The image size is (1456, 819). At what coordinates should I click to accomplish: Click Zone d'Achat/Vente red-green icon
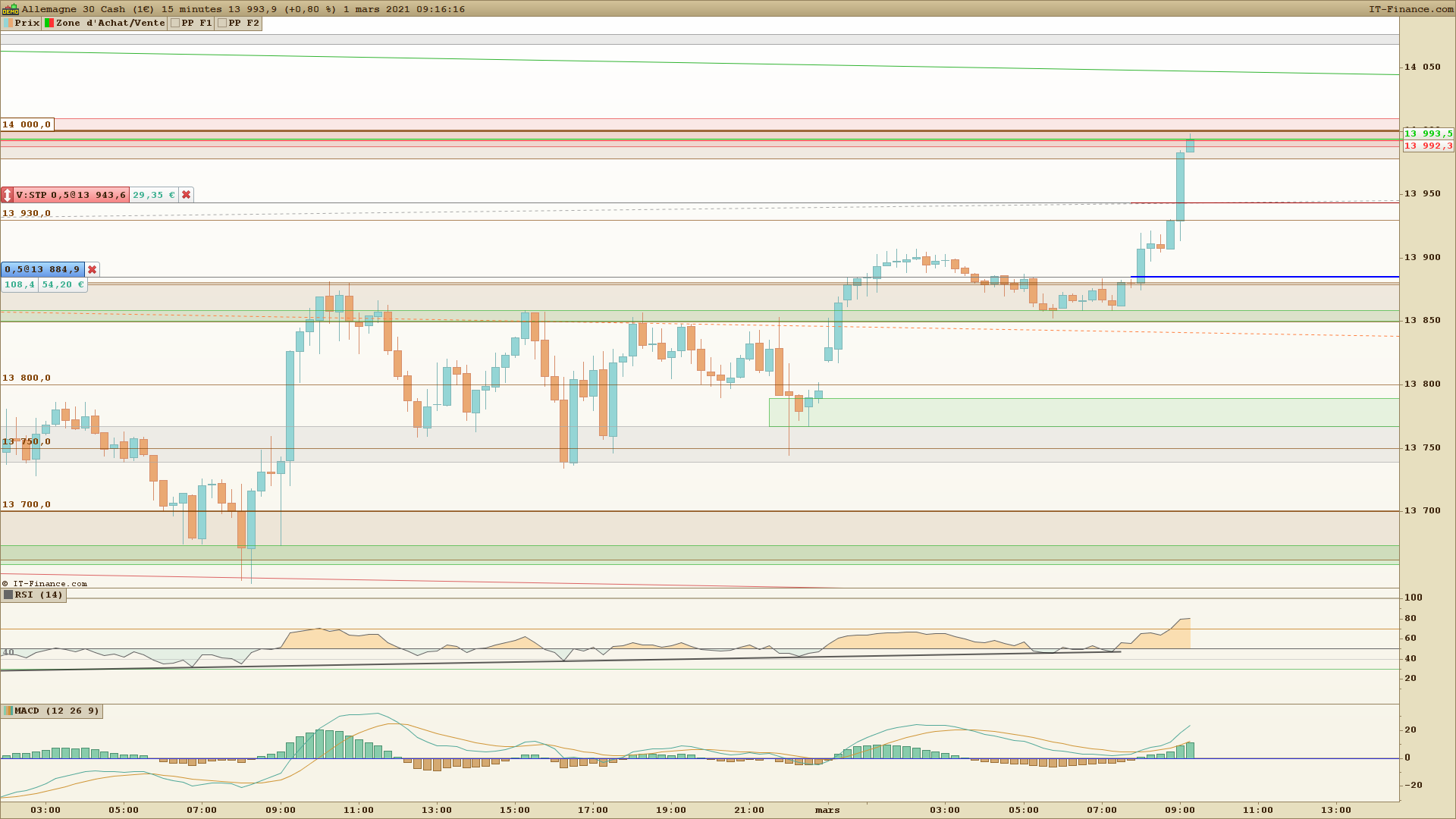tap(49, 23)
